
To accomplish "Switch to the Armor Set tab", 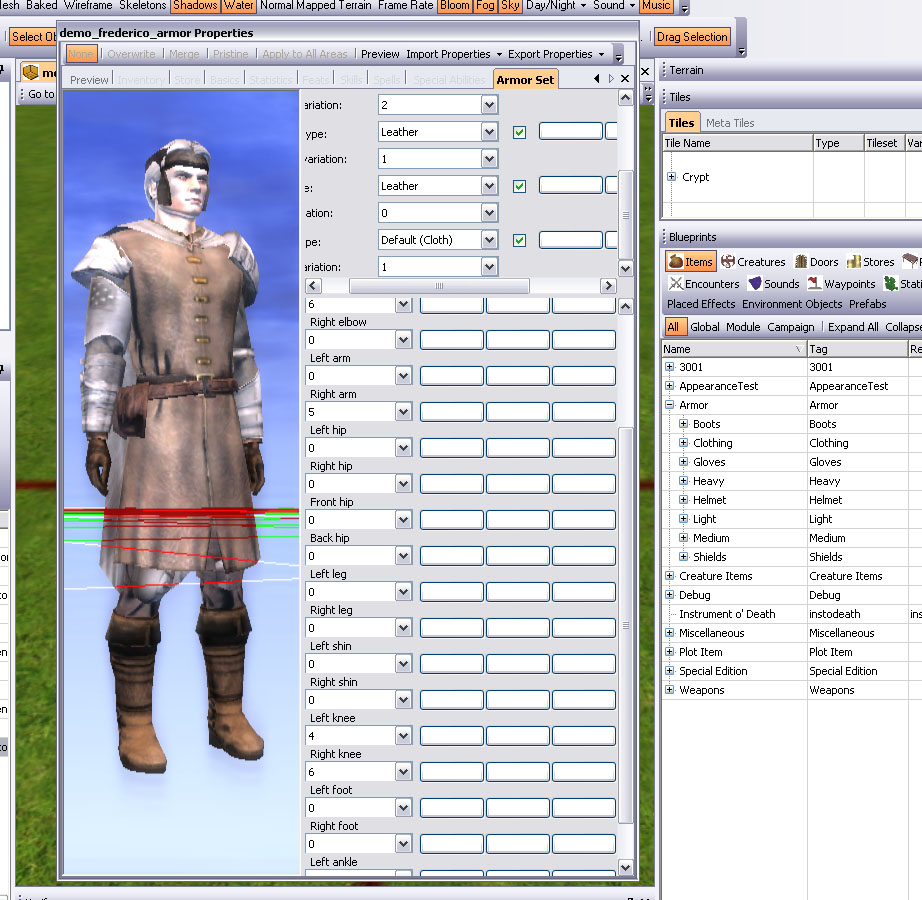I will point(525,79).
